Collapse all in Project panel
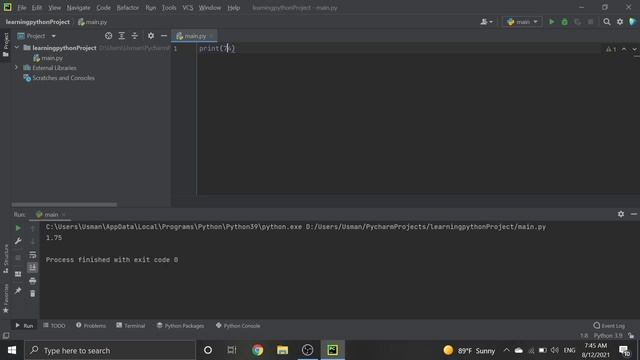The width and height of the screenshot is (640, 360). coord(135,36)
